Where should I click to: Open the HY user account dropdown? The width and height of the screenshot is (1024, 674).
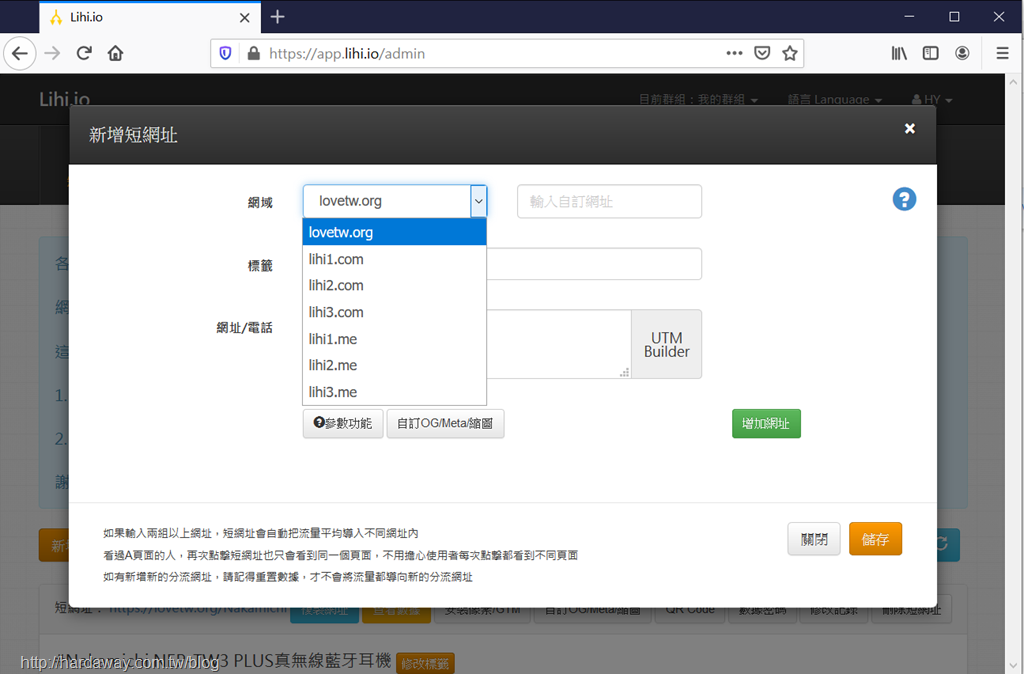coord(932,100)
